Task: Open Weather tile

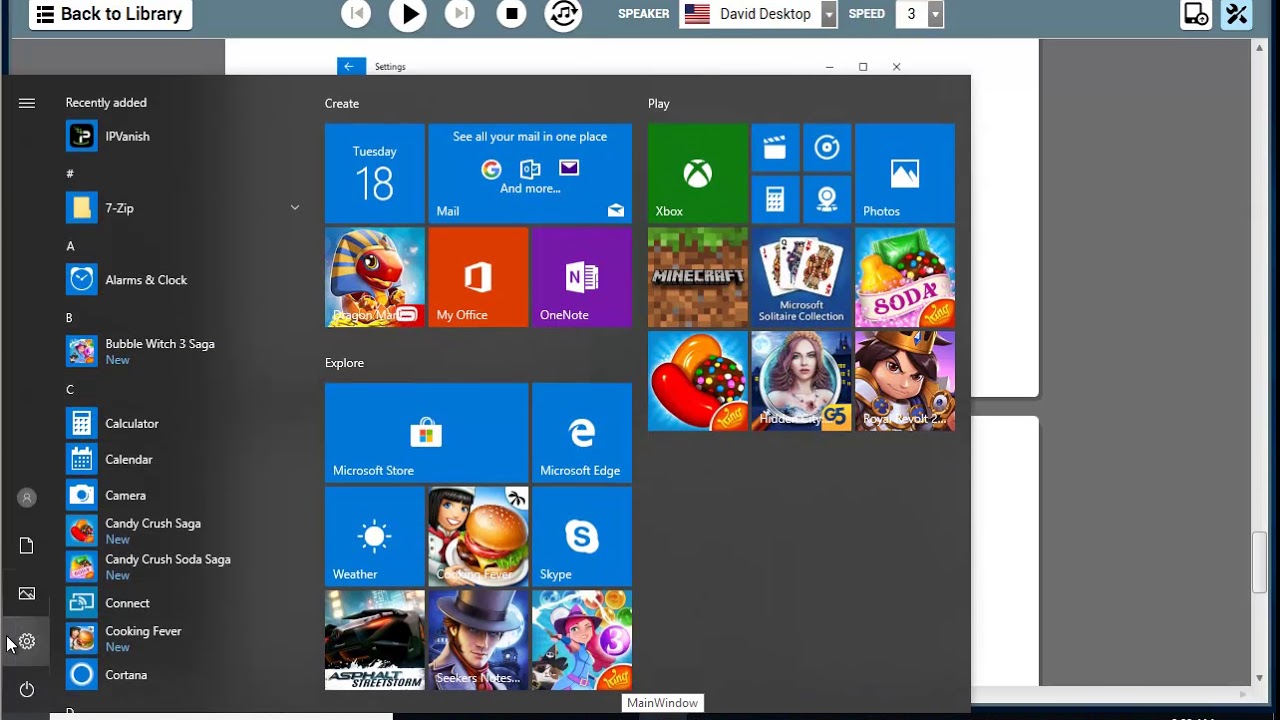Action: pyautogui.click(x=375, y=536)
